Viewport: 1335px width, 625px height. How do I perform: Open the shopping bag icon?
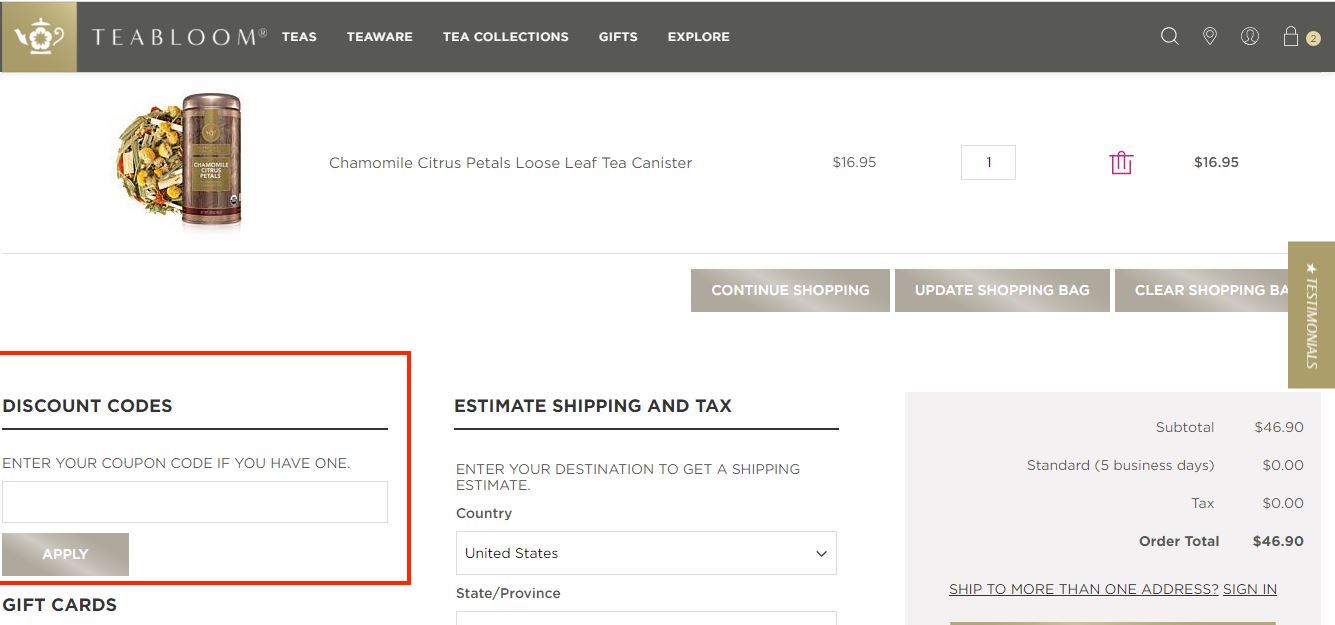click(x=1291, y=37)
